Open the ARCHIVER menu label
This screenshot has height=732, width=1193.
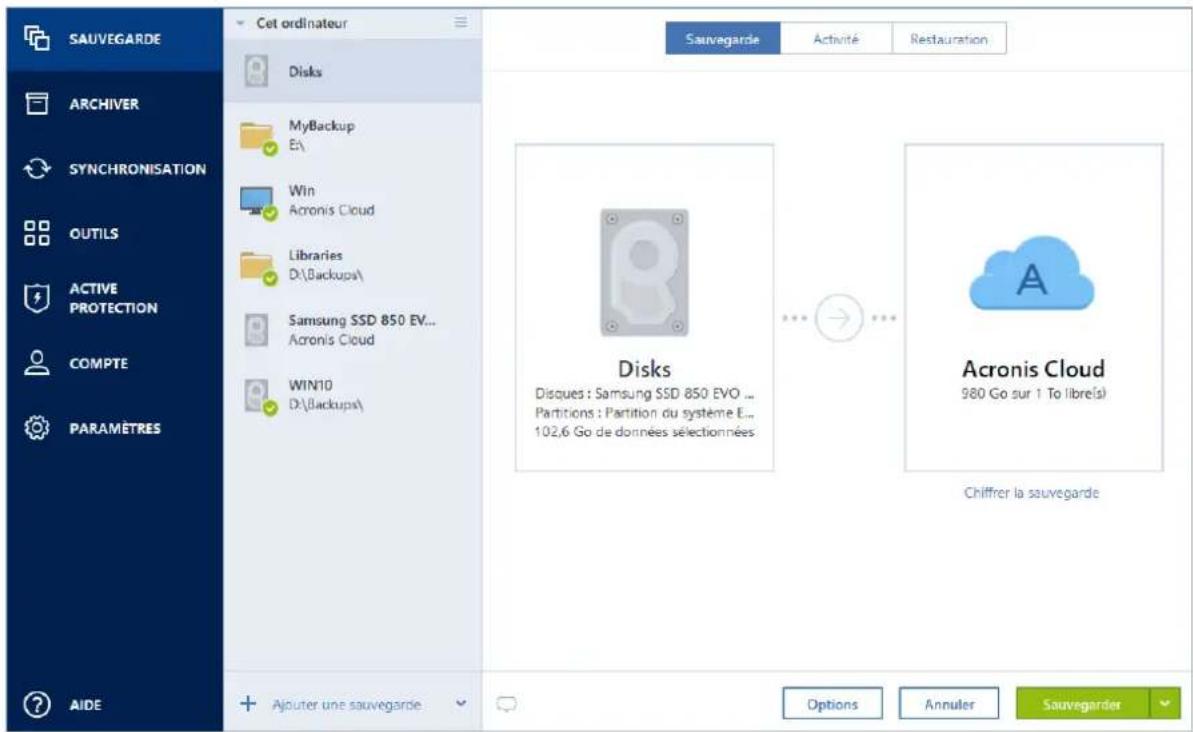click(104, 104)
